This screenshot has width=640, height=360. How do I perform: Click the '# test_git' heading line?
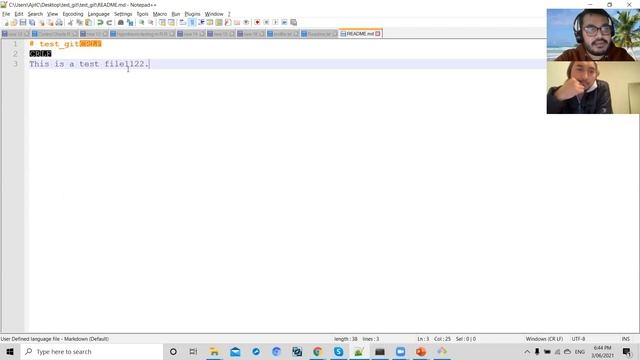click(x=65, y=44)
